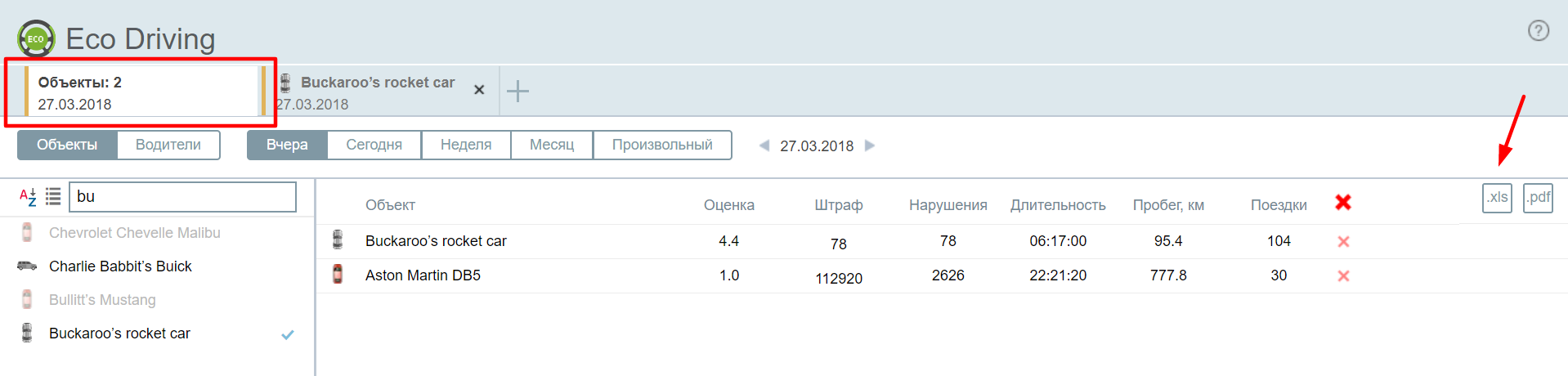Screen dimensions: 1568x376
Task: Select the Неделя period tab
Action: 465,145
